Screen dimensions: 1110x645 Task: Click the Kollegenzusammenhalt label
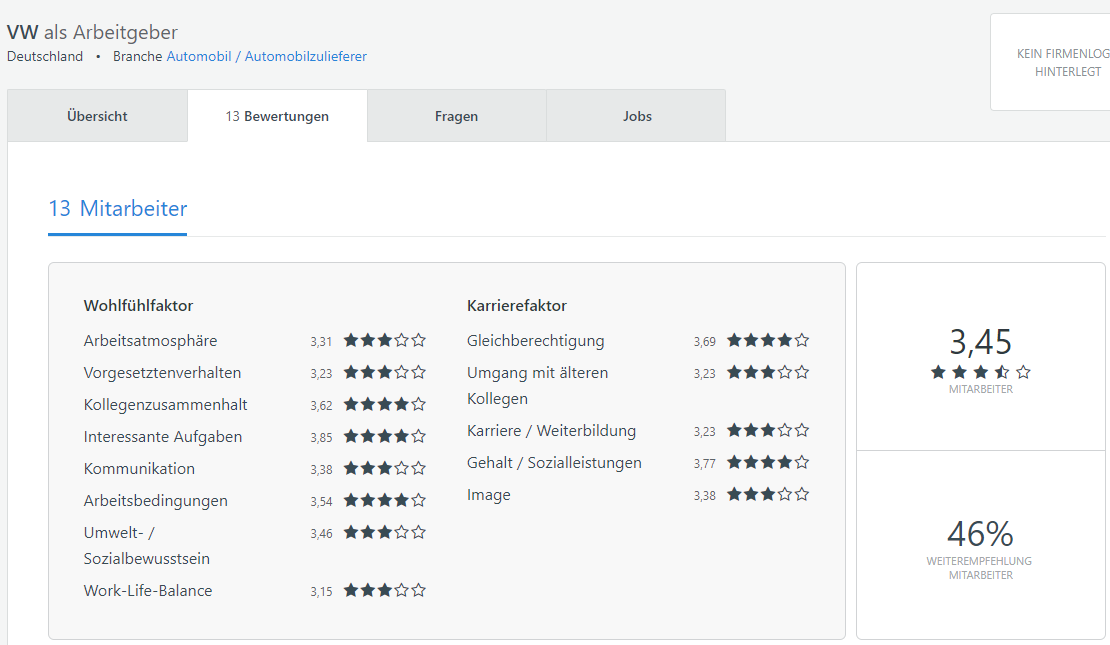click(166, 405)
